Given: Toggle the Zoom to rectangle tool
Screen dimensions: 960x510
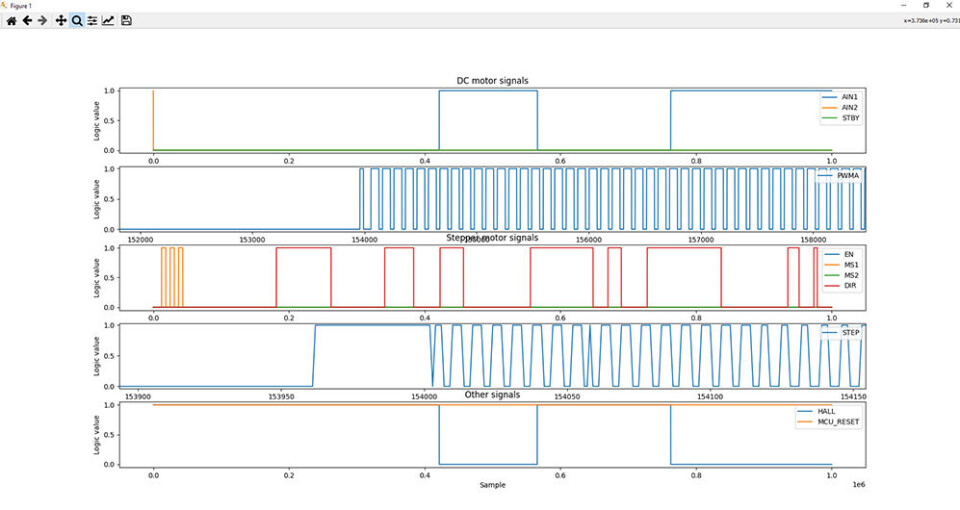Looking at the screenshot, I should [x=77, y=20].
